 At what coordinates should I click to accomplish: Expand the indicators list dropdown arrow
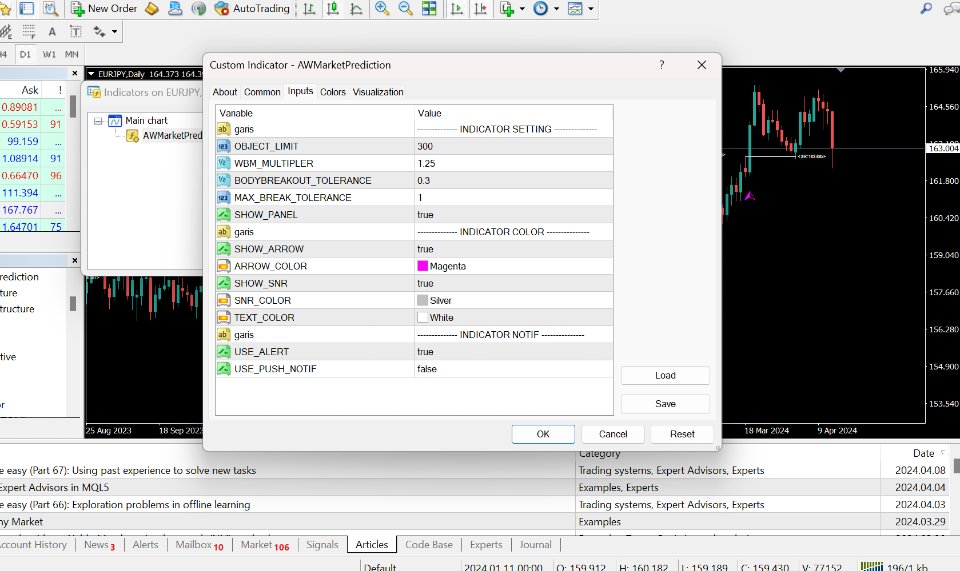522,9
